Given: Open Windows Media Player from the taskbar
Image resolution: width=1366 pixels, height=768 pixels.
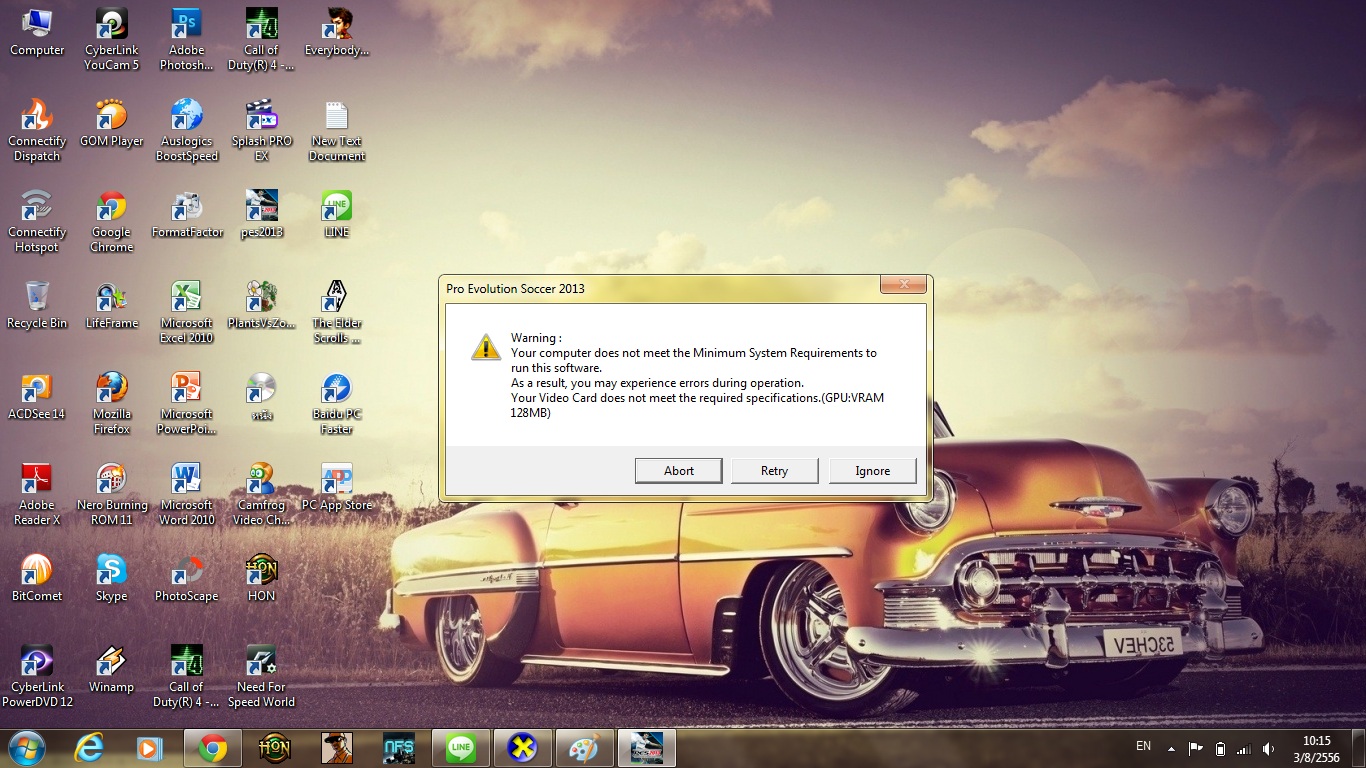Looking at the screenshot, I should coord(150,748).
